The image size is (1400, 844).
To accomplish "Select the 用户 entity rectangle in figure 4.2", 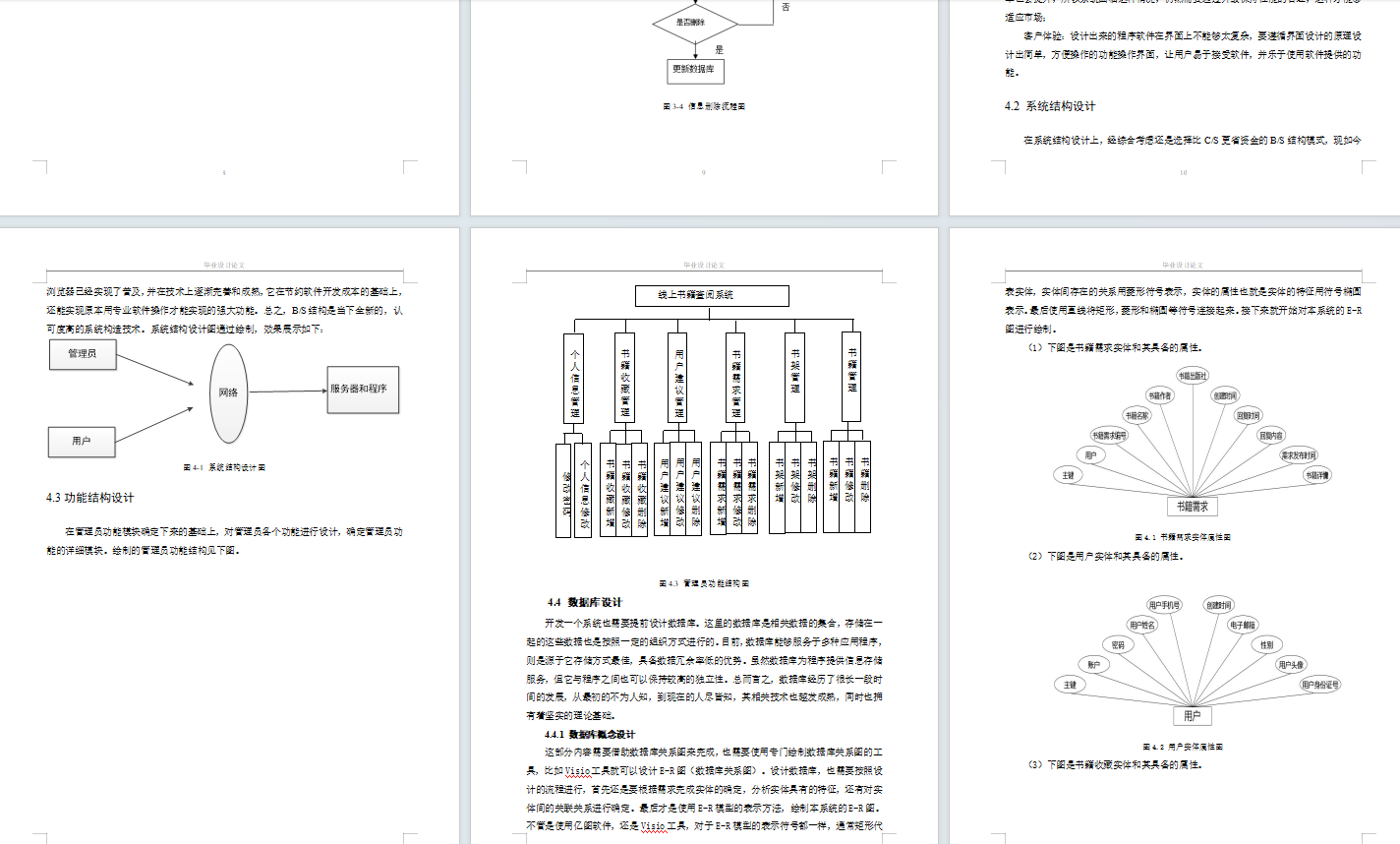I will coord(1194,715).
